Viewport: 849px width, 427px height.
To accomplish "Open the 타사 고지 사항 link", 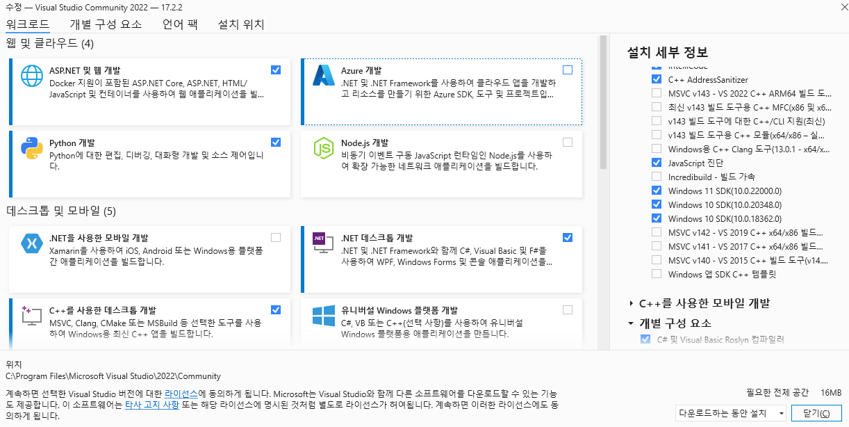I will pos(152,405).
